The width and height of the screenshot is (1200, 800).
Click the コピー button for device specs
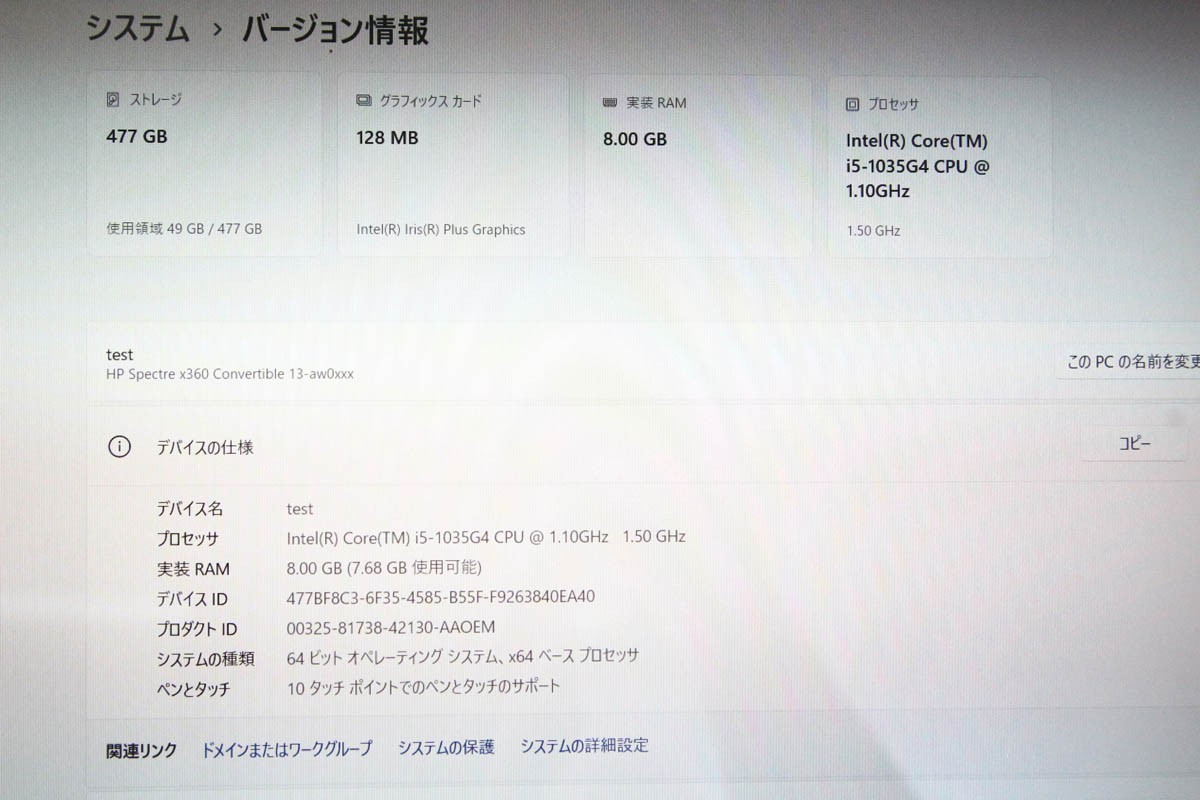[x=1134, y=444]
